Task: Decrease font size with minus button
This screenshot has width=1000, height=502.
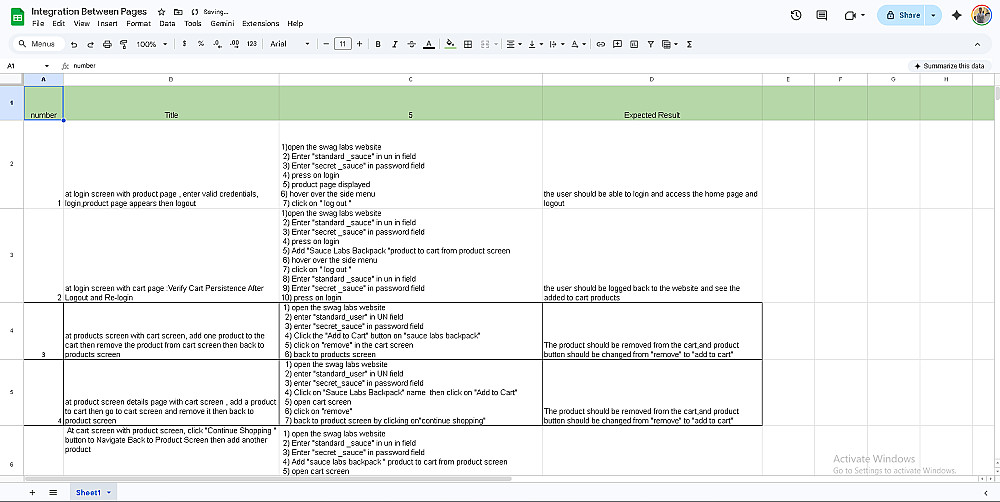Action: [x=327, y=44]
